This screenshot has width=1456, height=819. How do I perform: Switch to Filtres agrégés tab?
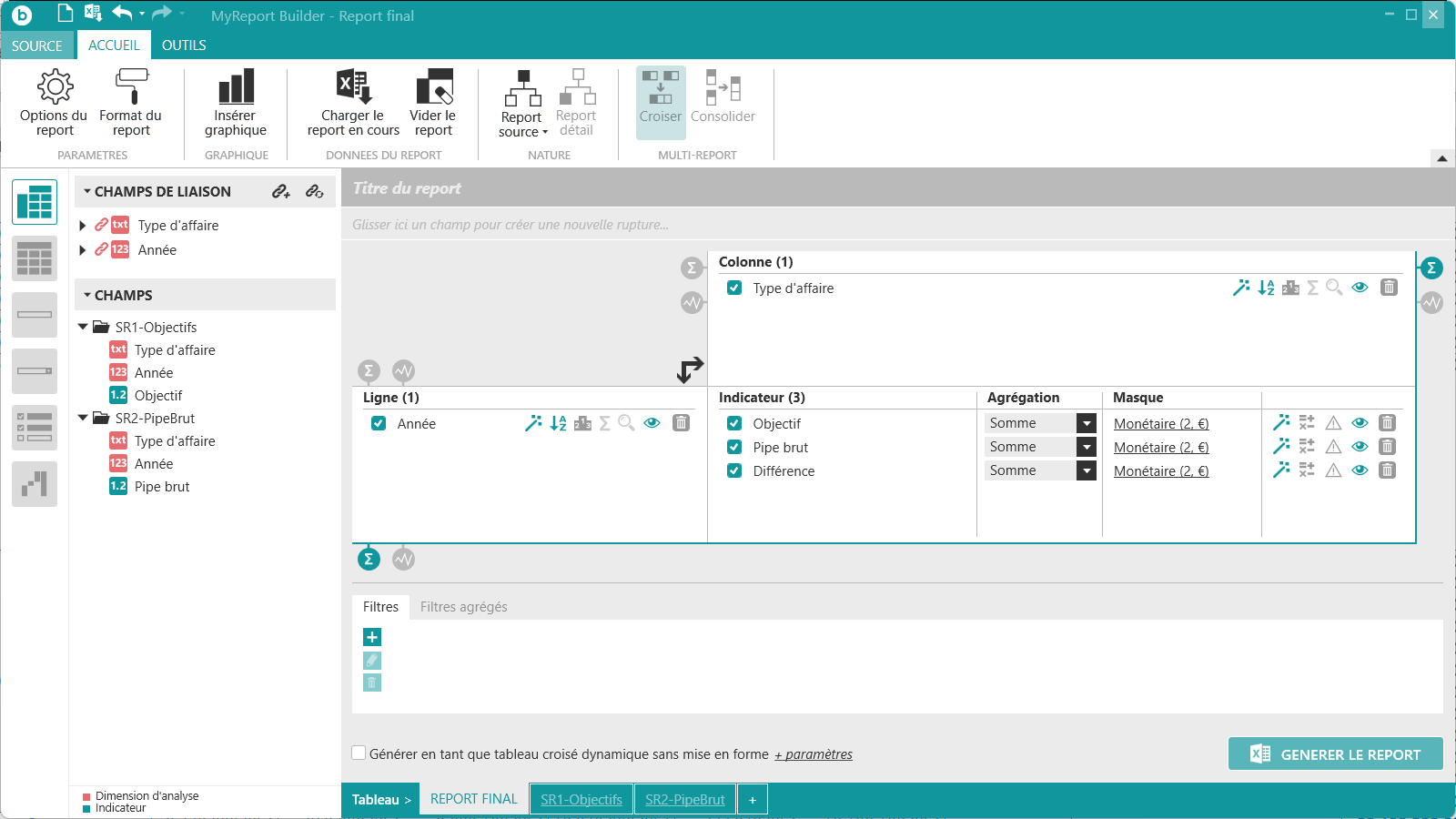click(x=463, y=607)
